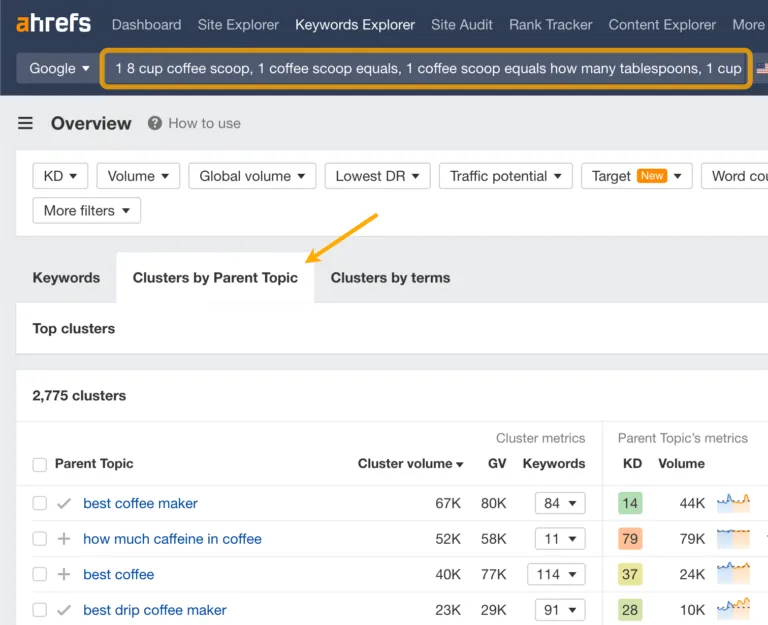Image resolution: width=768 pixels, height=625 pixels.
Task: Click the 67K cluster volume cell
Action: (x=448, y=503)
